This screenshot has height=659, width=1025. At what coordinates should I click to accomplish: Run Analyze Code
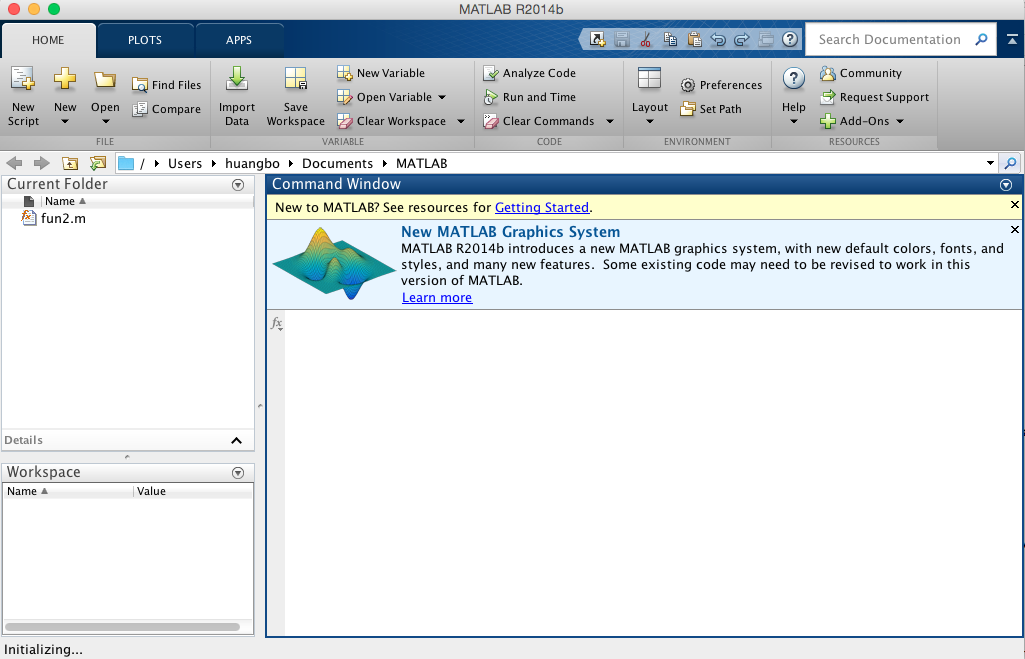(x=529, y=73)
